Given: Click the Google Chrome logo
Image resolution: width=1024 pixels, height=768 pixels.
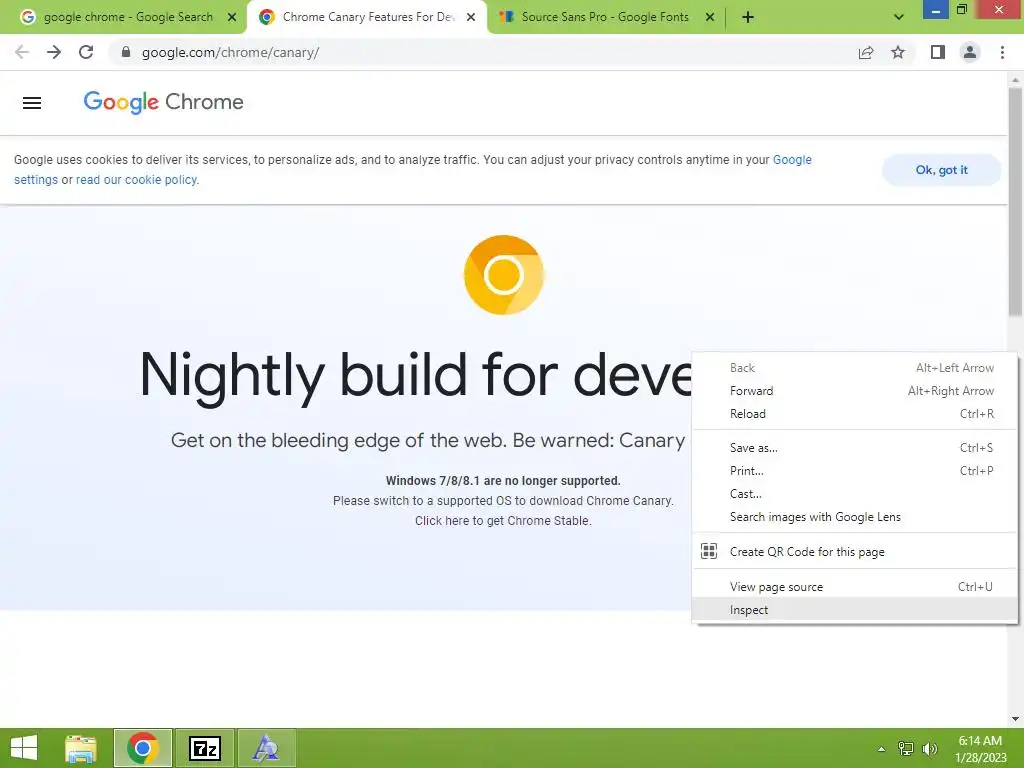Looking at the screenshot, I should pos(163,102).
